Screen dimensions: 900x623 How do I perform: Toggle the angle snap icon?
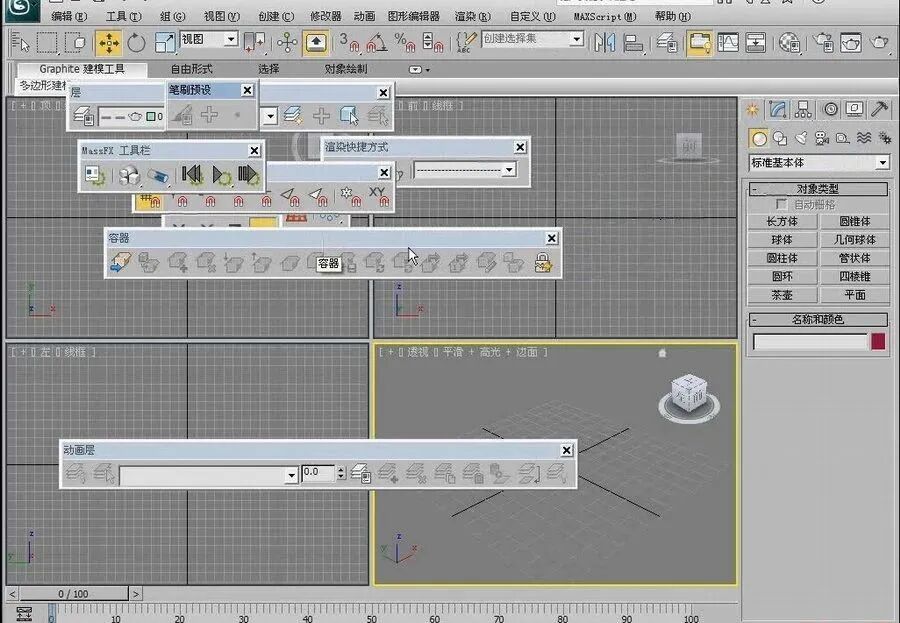[x=377, y=43]
